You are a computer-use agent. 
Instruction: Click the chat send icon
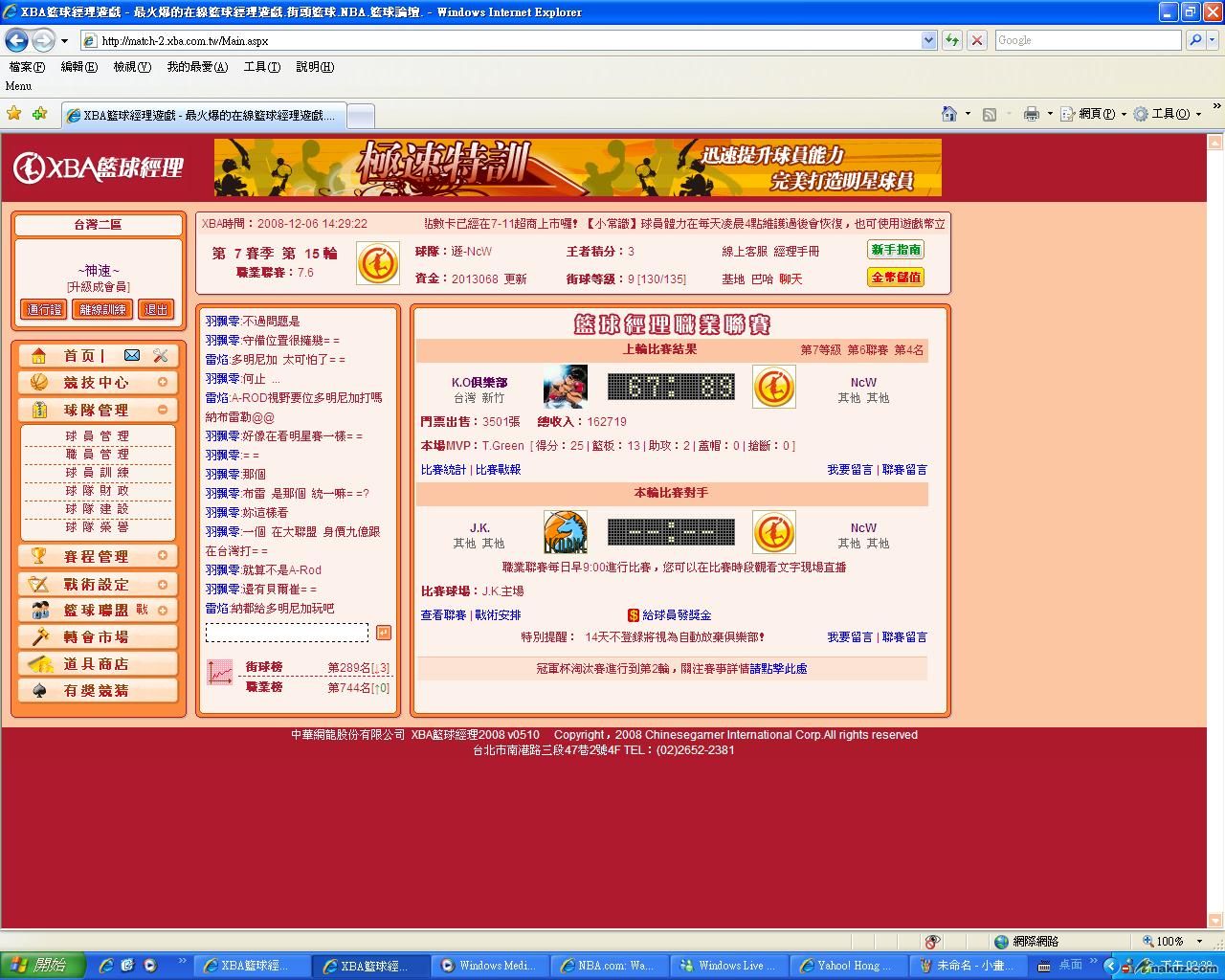[384, 633]
